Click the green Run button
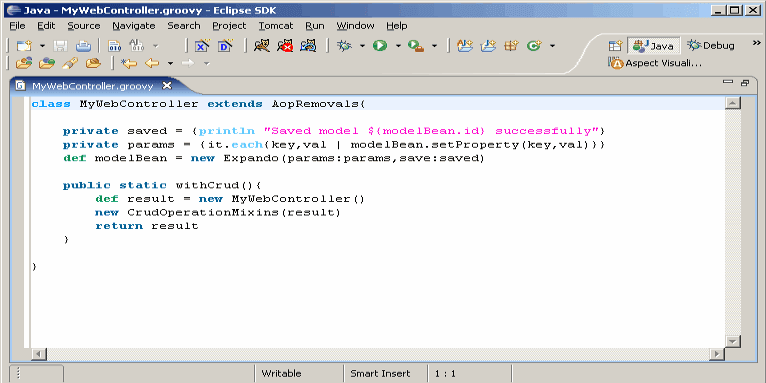 click(380, 46)
